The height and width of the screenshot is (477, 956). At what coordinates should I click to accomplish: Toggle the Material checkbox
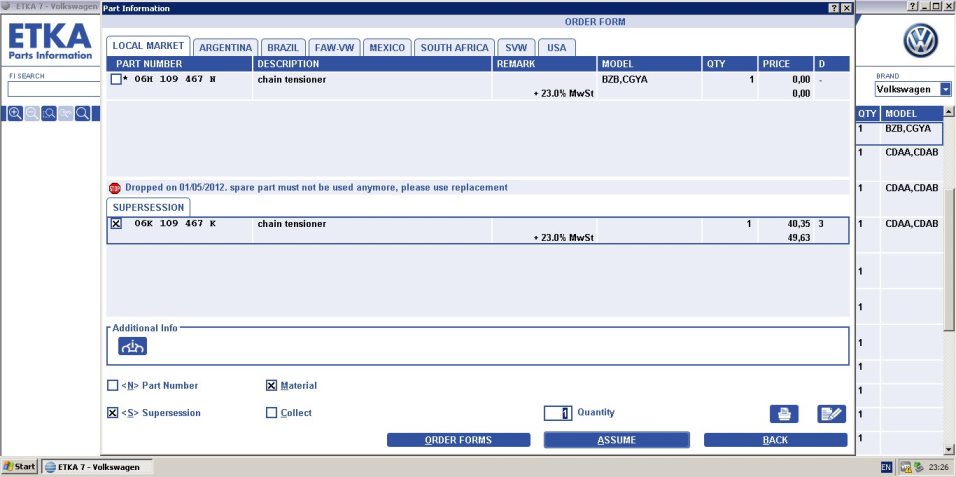(271, 386)
